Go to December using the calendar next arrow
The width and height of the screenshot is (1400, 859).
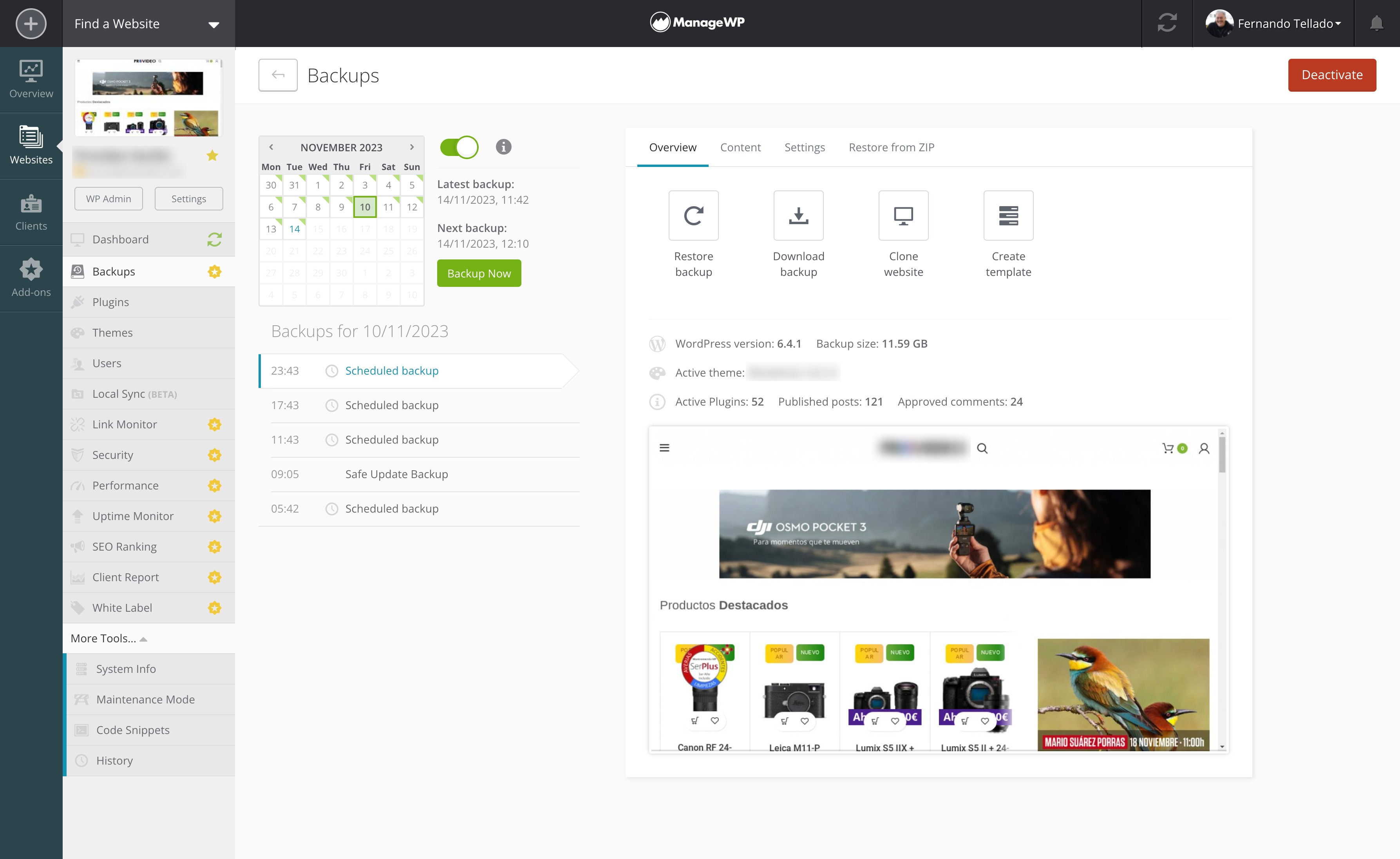point(412,147)
